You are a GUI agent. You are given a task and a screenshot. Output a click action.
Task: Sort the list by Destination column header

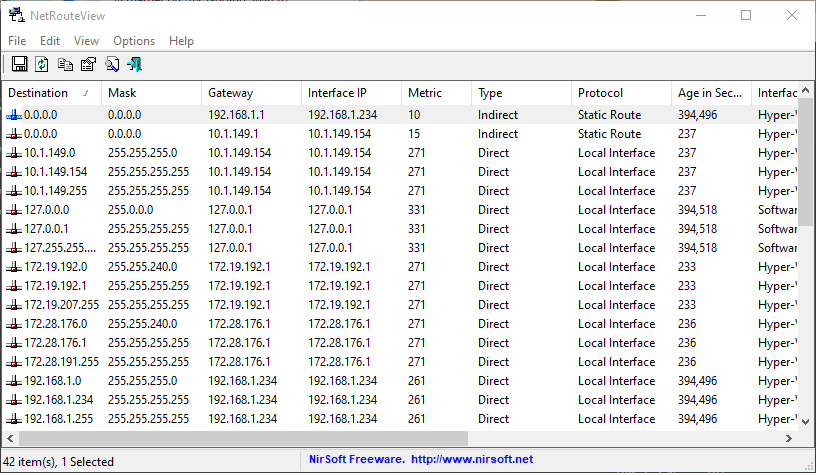pyautogui.click(x=50, y=93)
